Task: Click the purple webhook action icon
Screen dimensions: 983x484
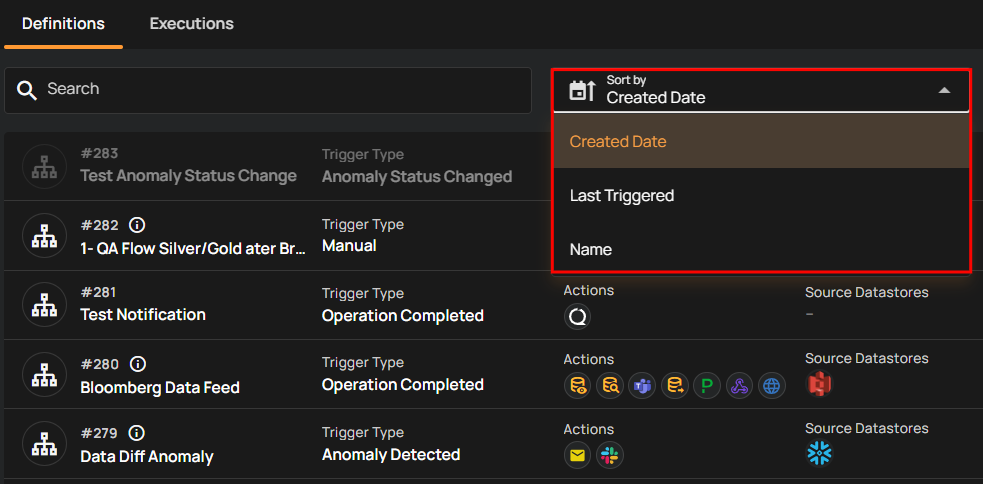Action: click(739, 386)
